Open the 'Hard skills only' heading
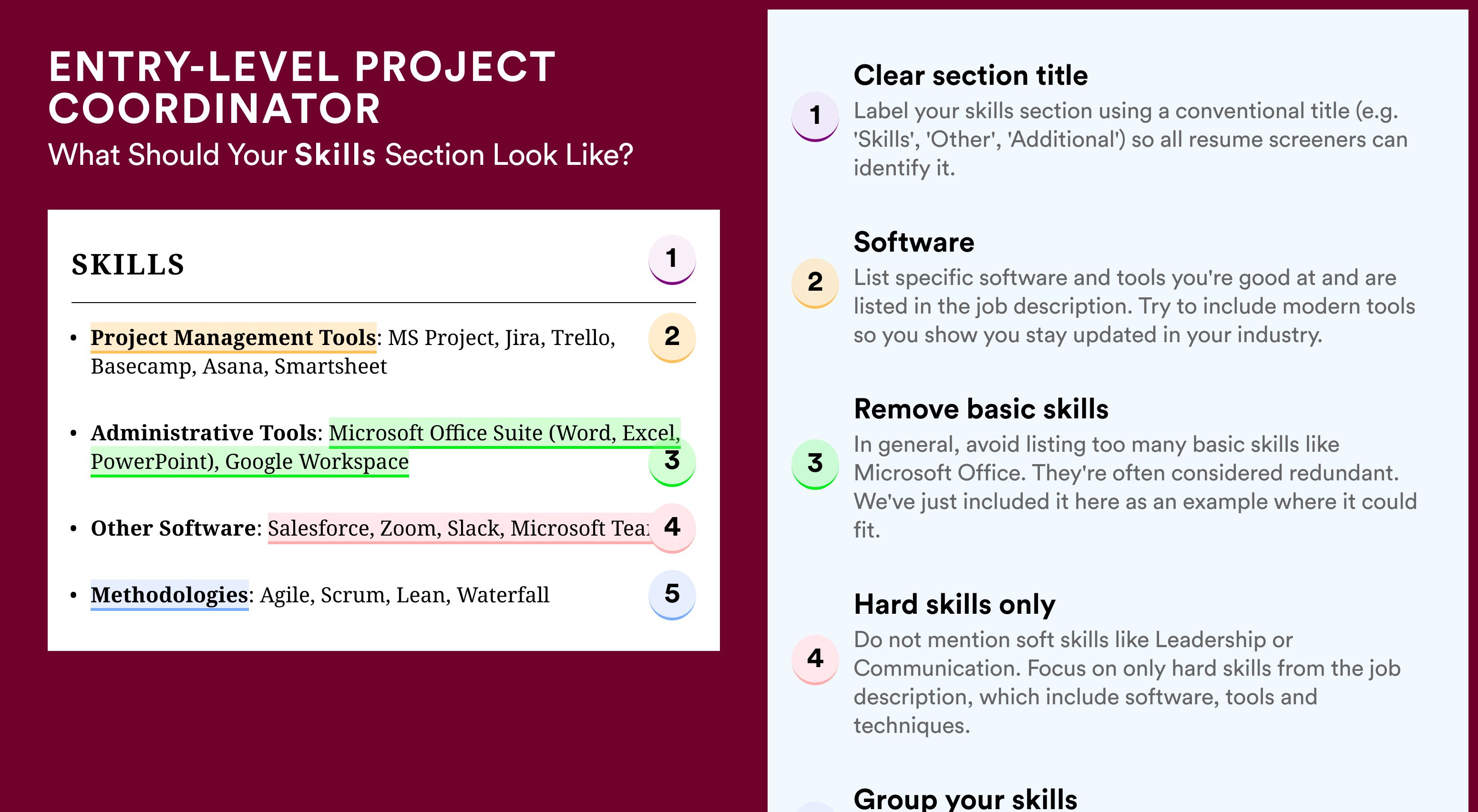 [954, 604]
